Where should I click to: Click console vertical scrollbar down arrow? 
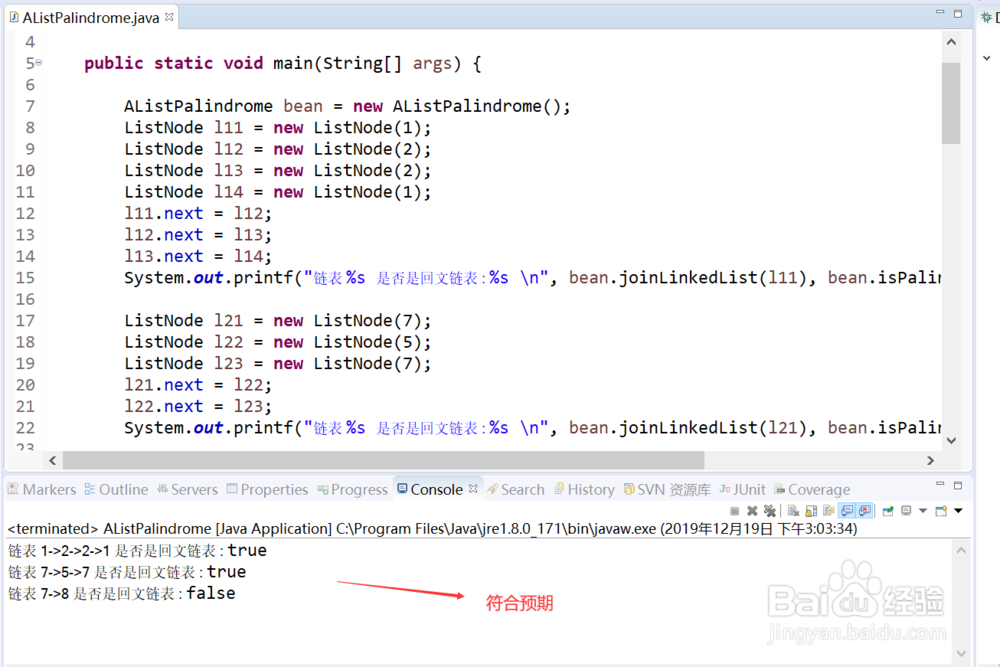pos(962,653)
